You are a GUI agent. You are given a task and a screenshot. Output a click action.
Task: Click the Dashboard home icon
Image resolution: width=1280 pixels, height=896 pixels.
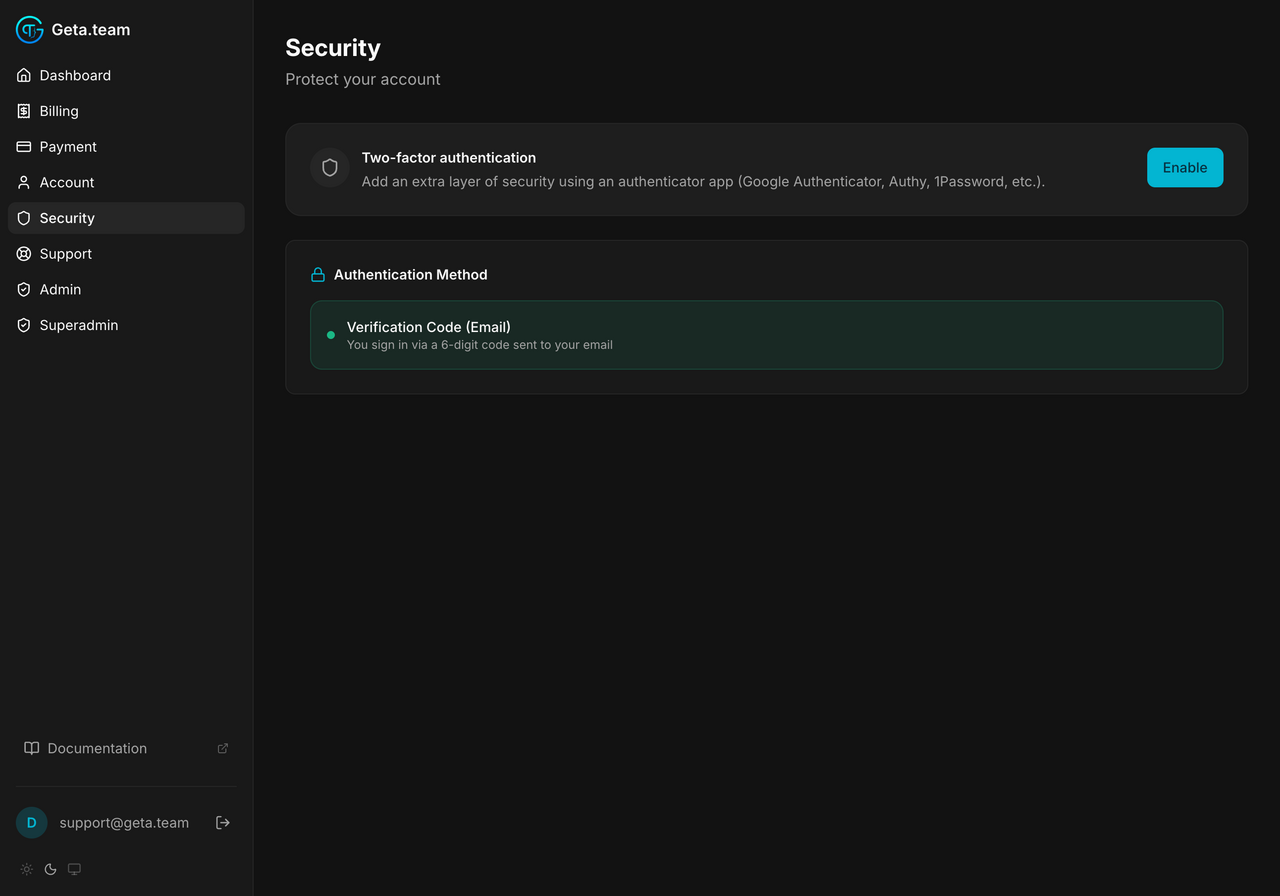tap(24, 75)
